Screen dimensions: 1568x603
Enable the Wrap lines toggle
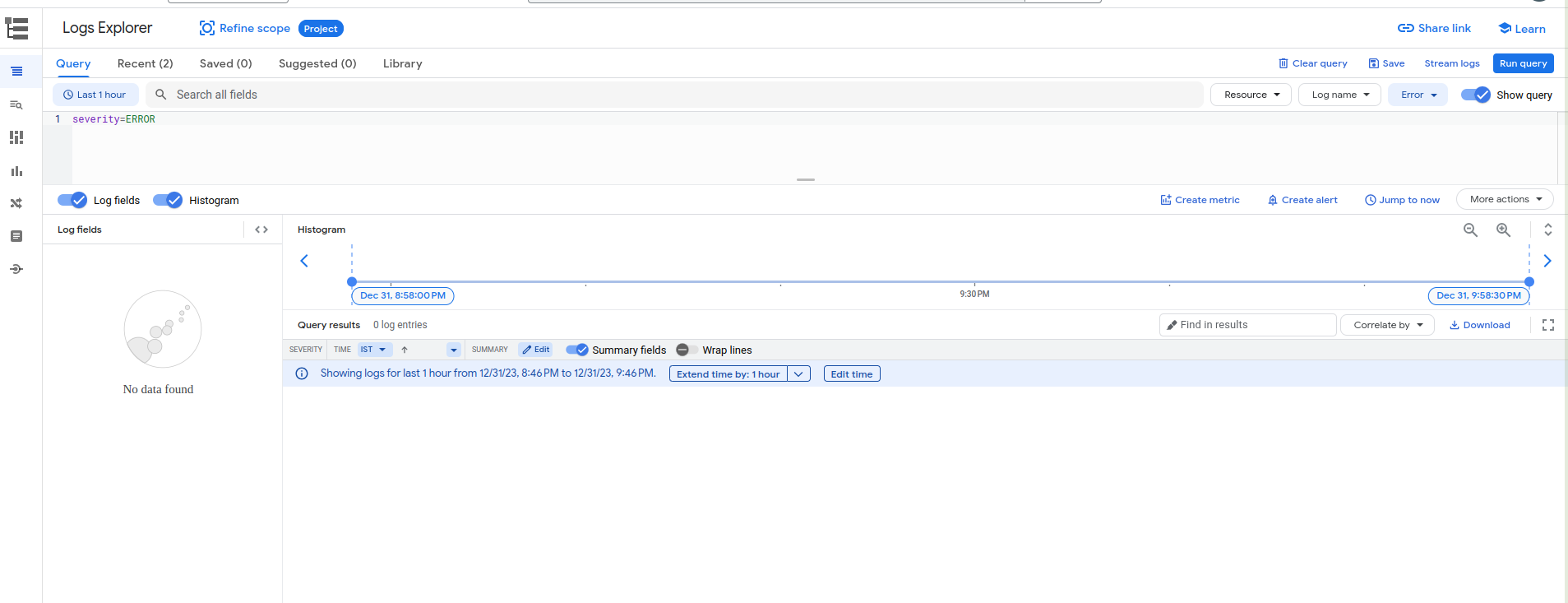(687, 350)
